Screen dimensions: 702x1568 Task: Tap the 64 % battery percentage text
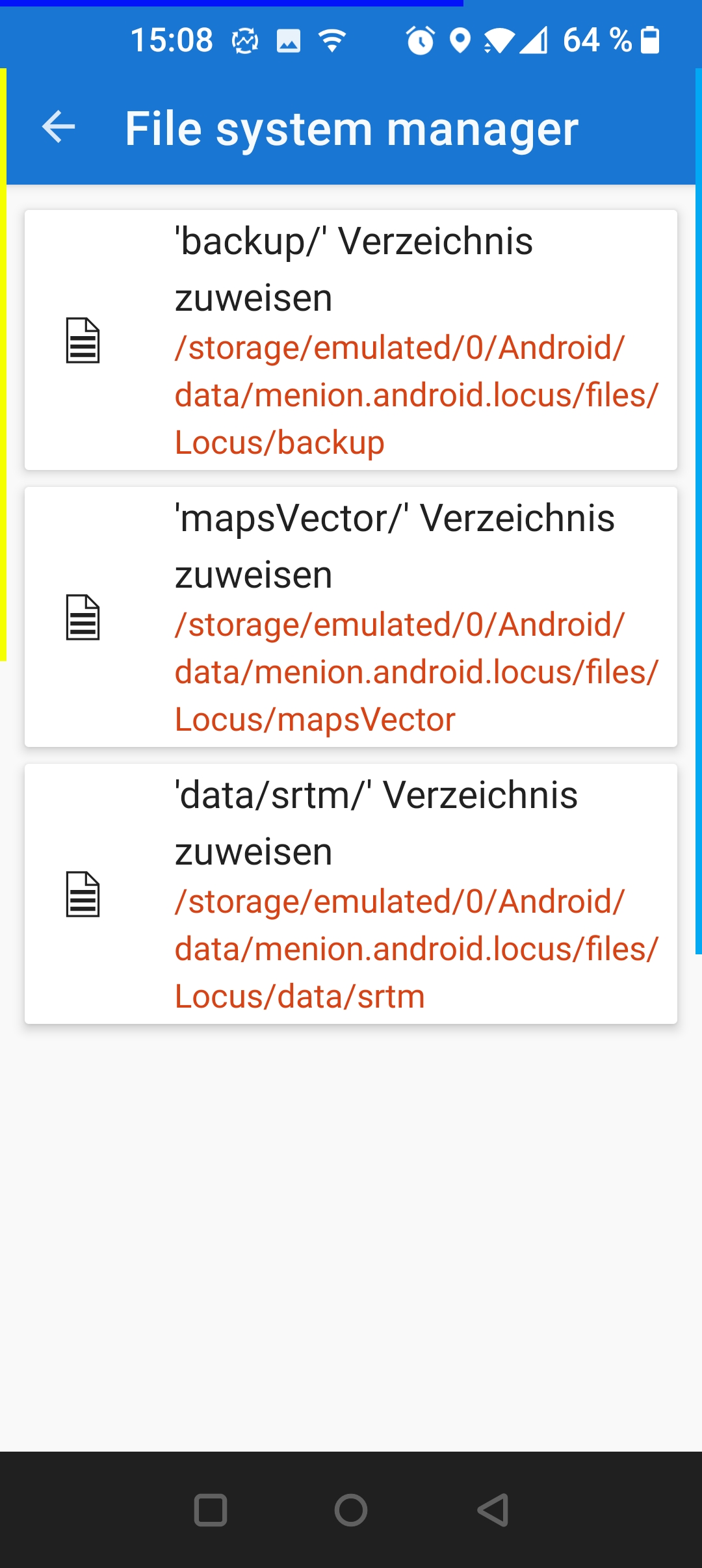click(597, 40)
